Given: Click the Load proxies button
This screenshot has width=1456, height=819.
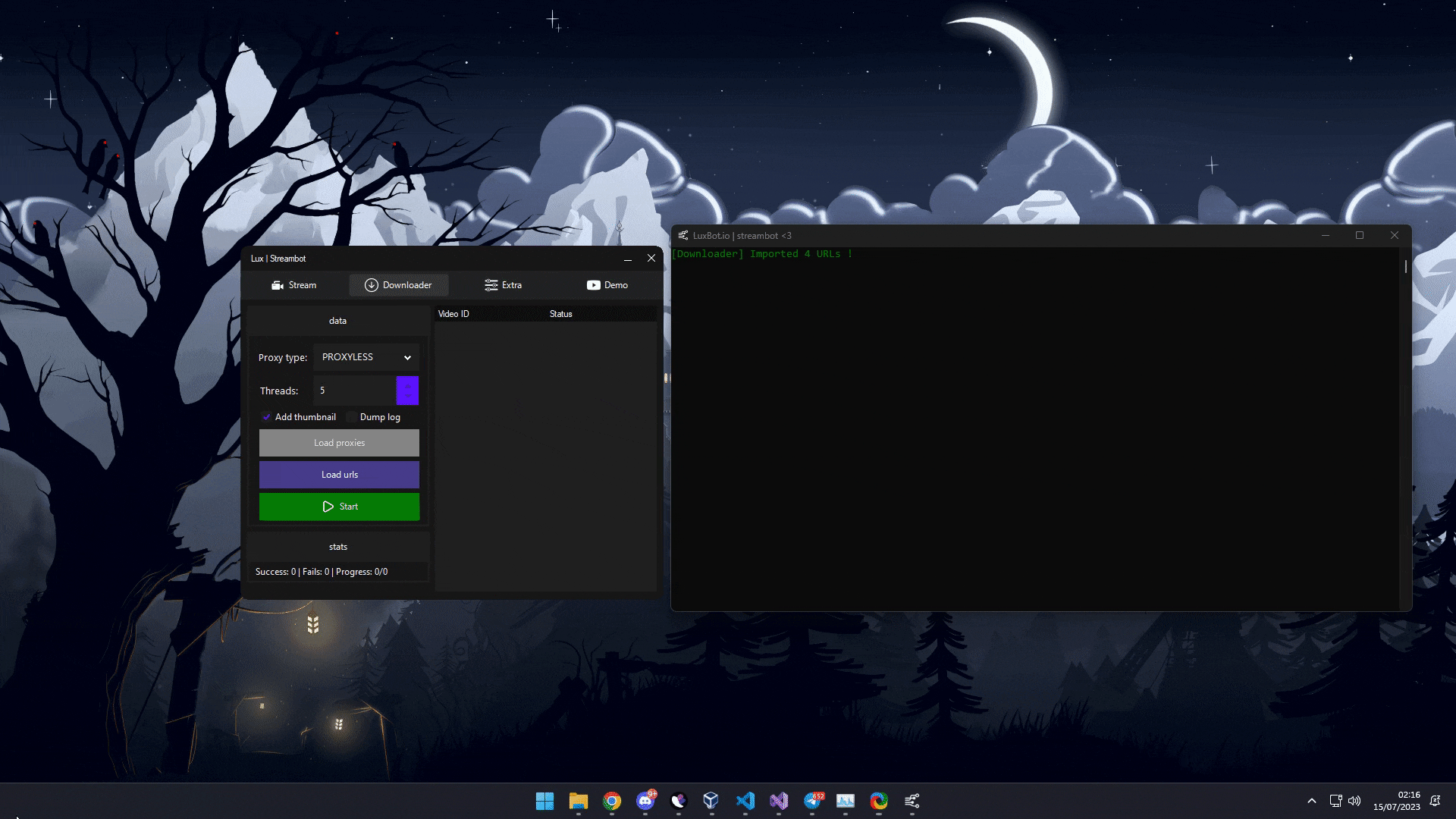Looking at the screenshot, I should [339, 443].
